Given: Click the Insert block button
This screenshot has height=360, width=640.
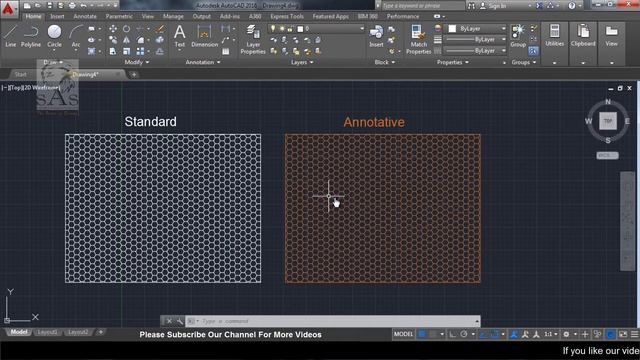Looking at the screenshot, I should click(376, 36).
